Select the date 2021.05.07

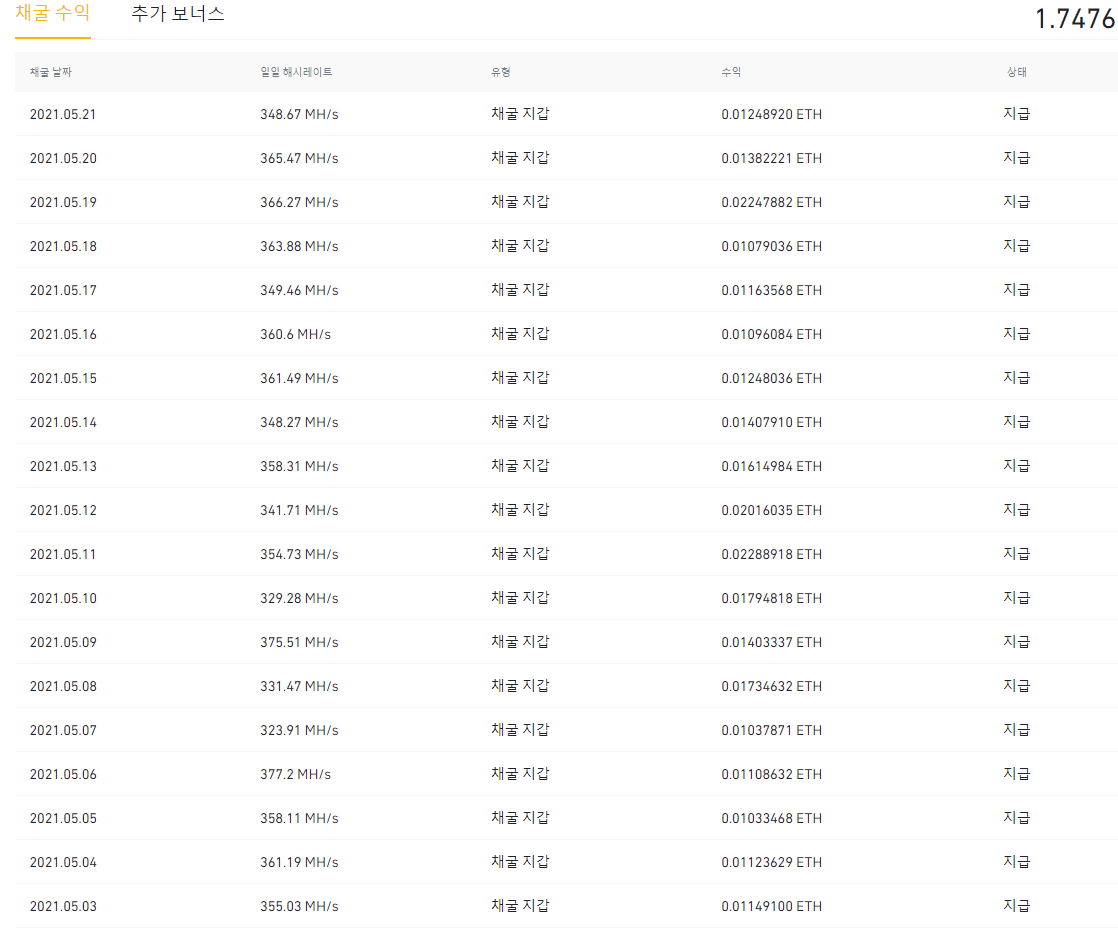tap(63, 730)
